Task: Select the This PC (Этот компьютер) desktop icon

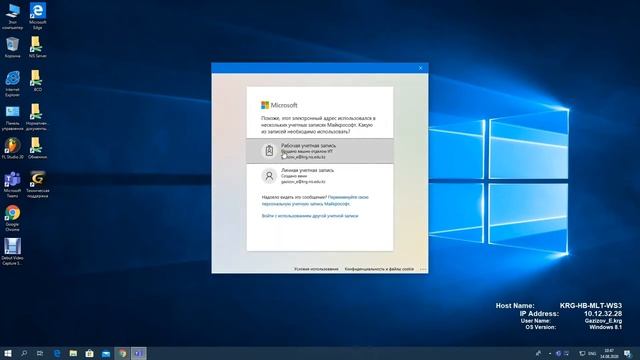Action: click(x=12, y=16)
